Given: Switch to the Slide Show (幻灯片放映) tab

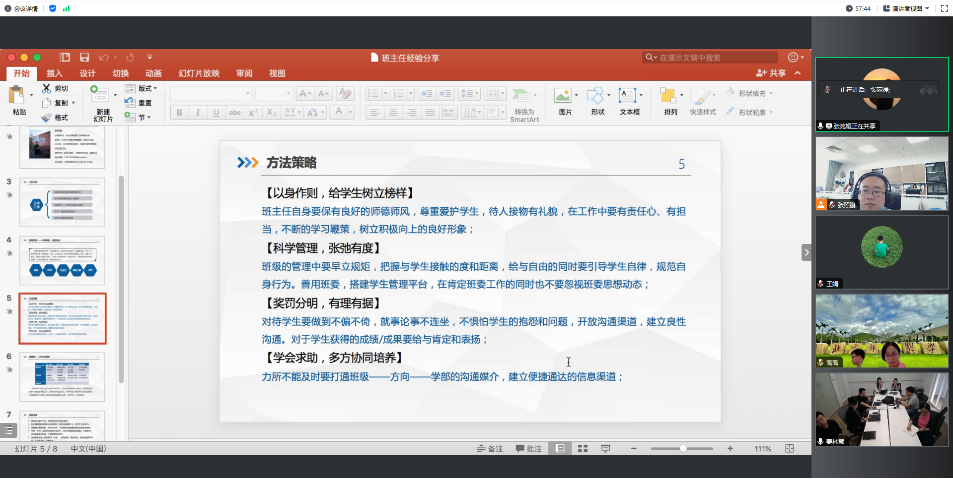Looking at the screenshot, I should click(199, 73).
